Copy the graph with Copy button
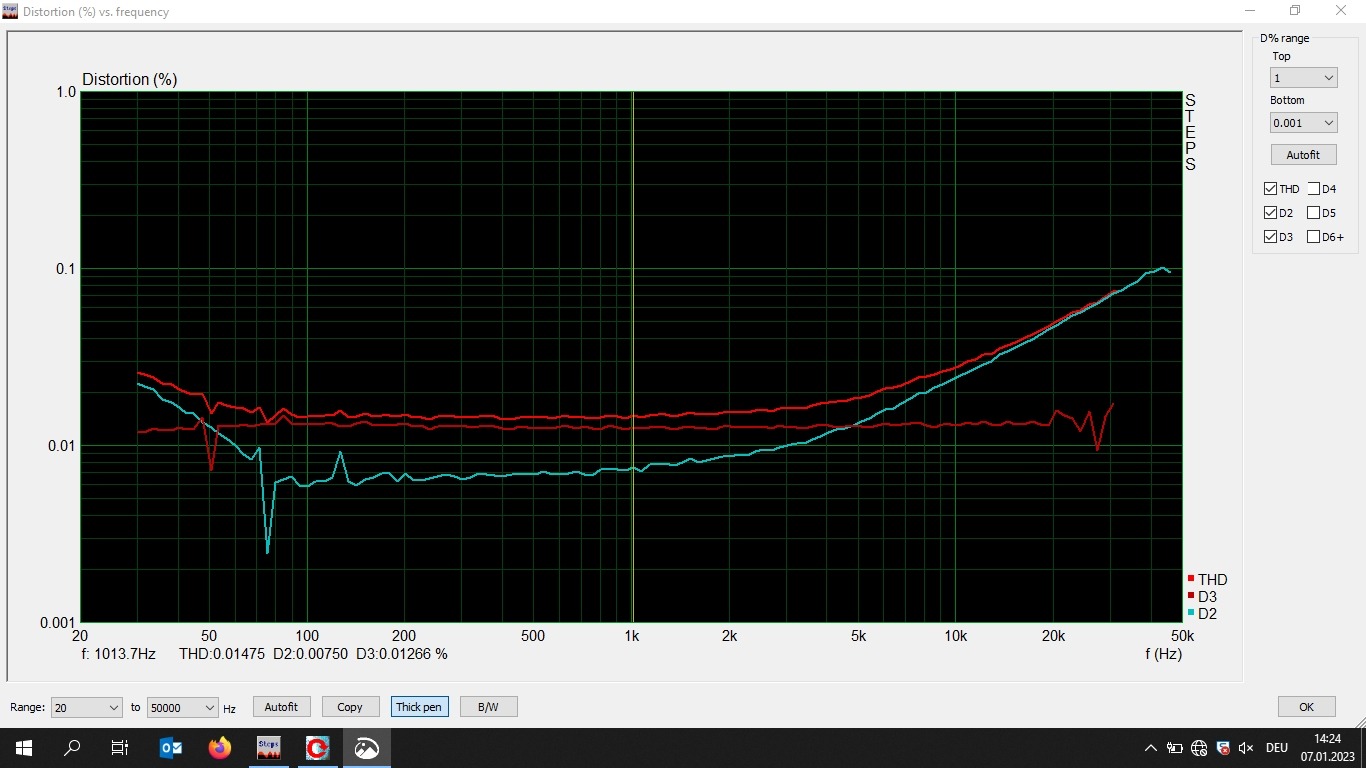The width and height of the screenshot is (1366, 768). tap(350, 707)
